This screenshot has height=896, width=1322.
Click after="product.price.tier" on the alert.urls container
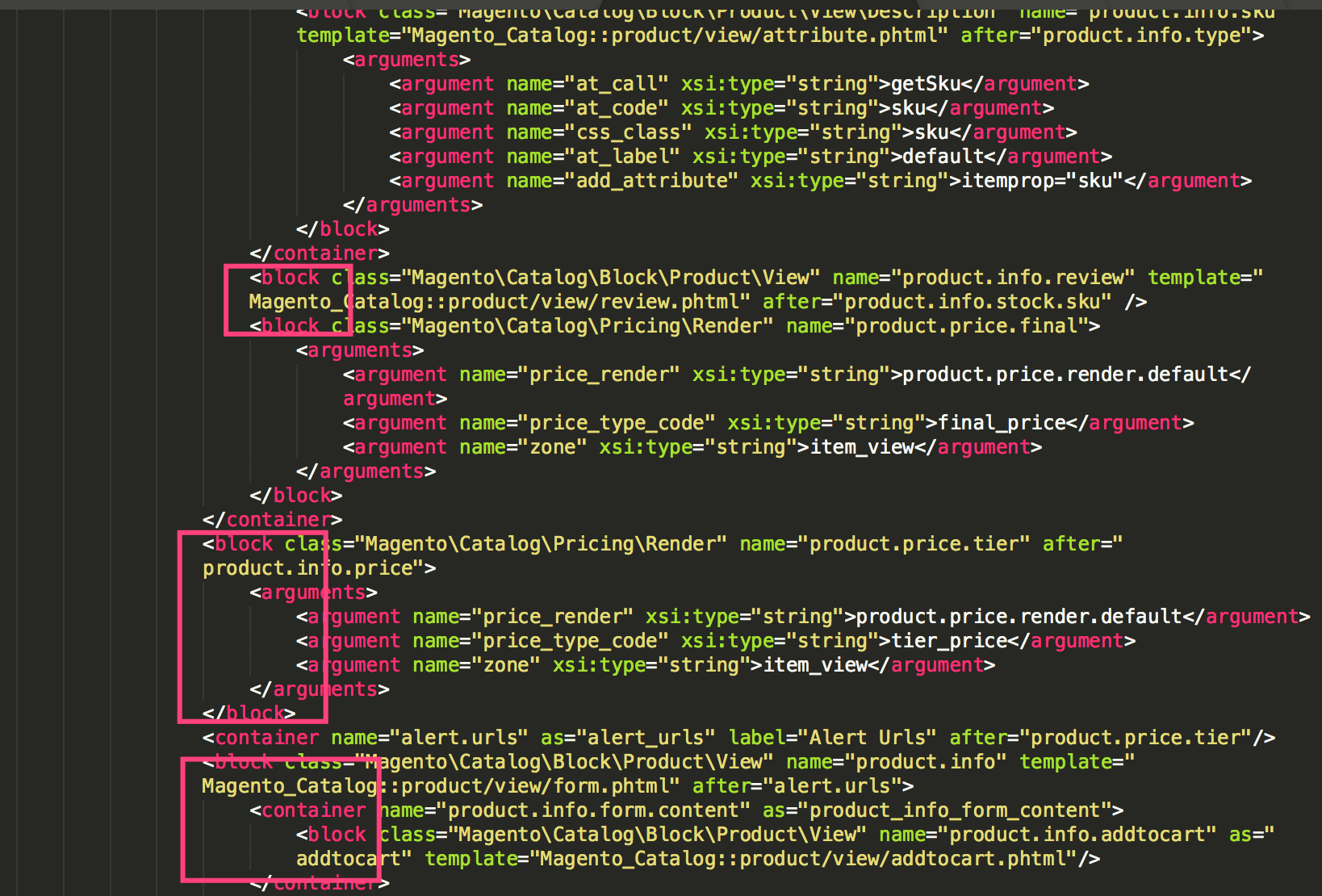[x=1101, y=738]
